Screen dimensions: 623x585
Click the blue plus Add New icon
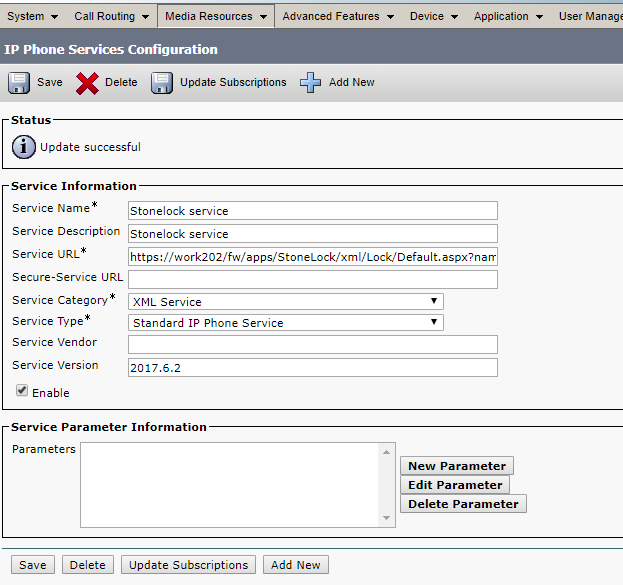coord(311,83)
